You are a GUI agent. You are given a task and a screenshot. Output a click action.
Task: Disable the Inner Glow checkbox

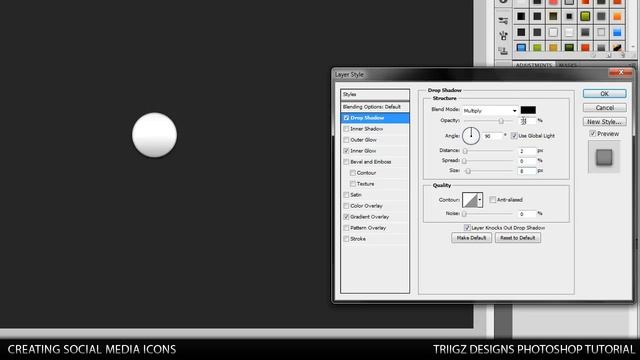coord(346,151)
